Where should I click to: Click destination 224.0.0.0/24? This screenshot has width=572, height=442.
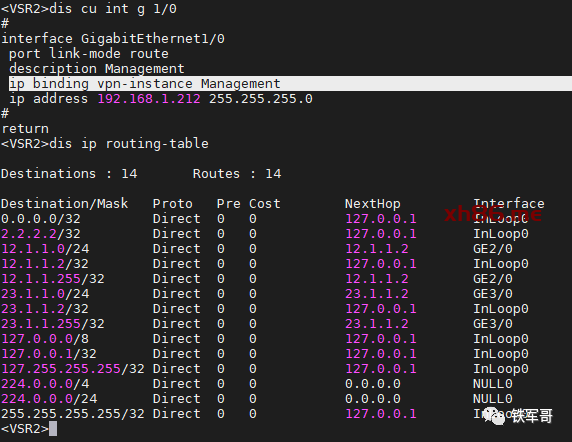point(49,399)
